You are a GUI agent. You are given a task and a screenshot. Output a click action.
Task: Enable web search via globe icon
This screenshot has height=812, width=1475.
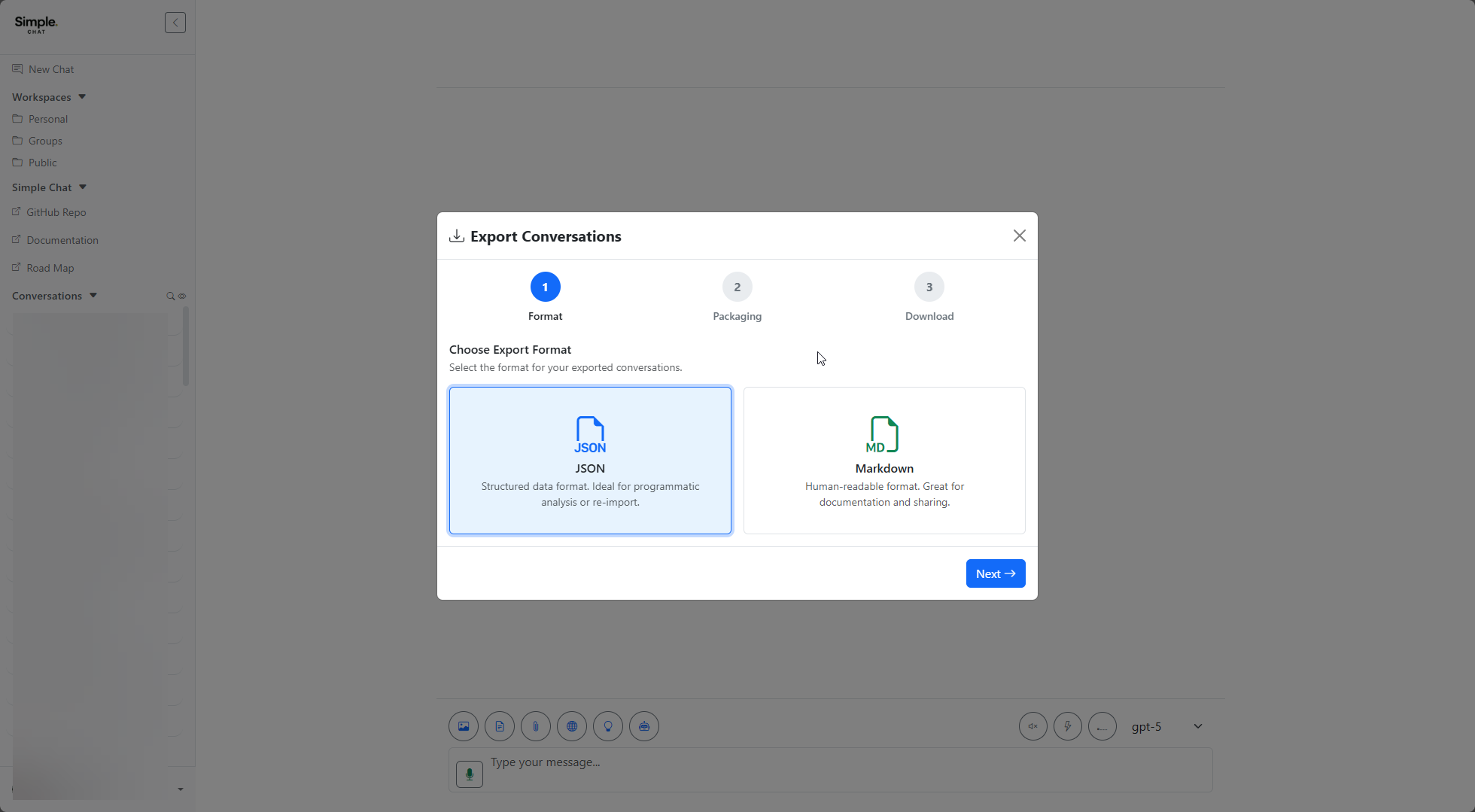571,725
